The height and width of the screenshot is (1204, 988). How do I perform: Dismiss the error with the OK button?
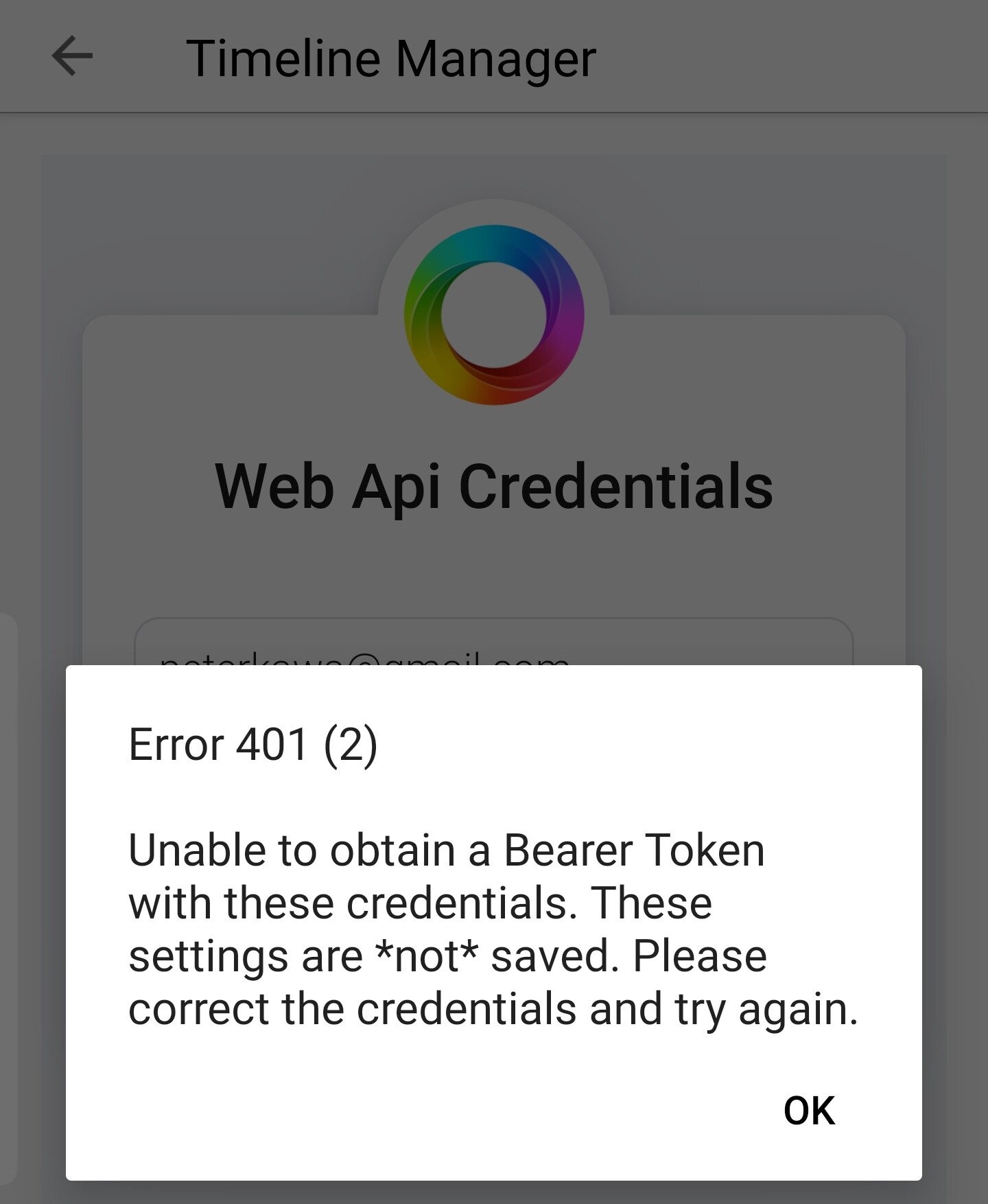click(809, 1110)
